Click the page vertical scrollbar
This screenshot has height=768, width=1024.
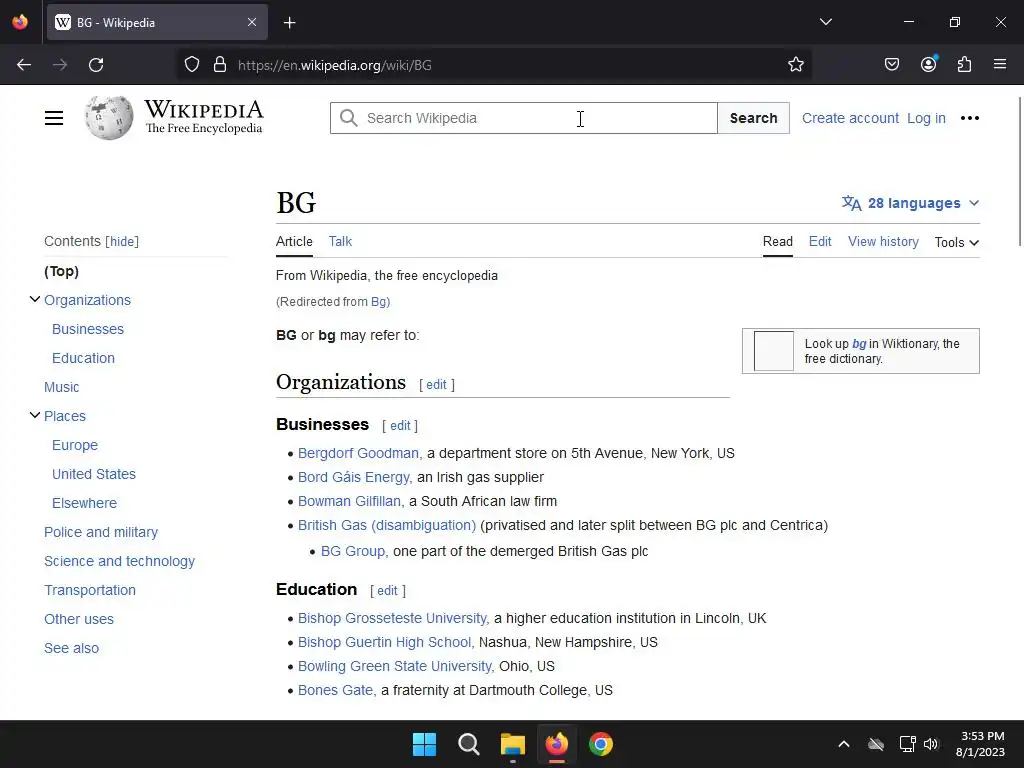coord(1019,171)
